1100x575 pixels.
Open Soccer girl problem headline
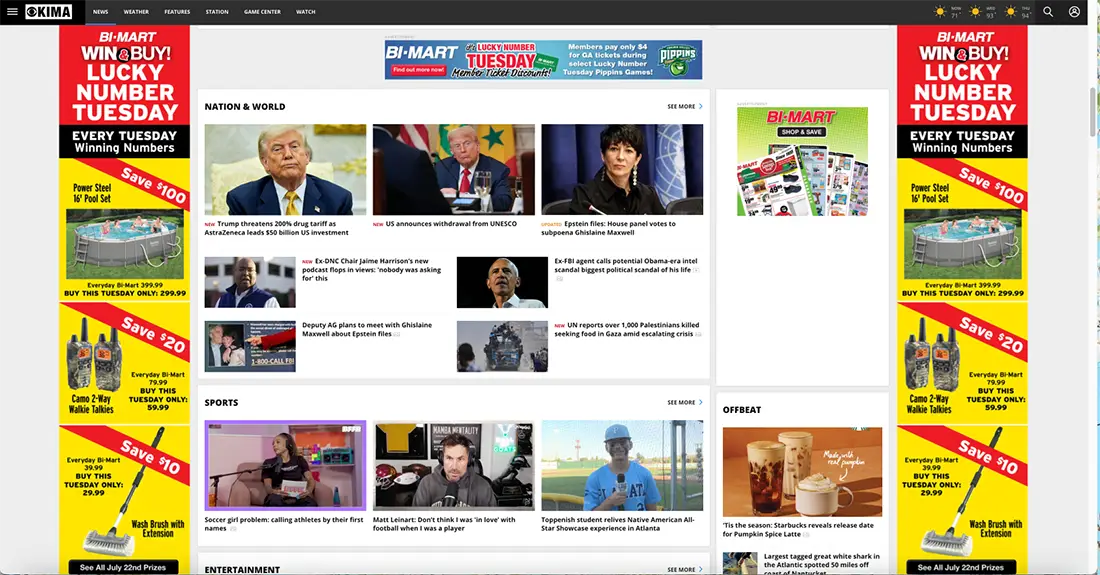(x=284, y=524)
